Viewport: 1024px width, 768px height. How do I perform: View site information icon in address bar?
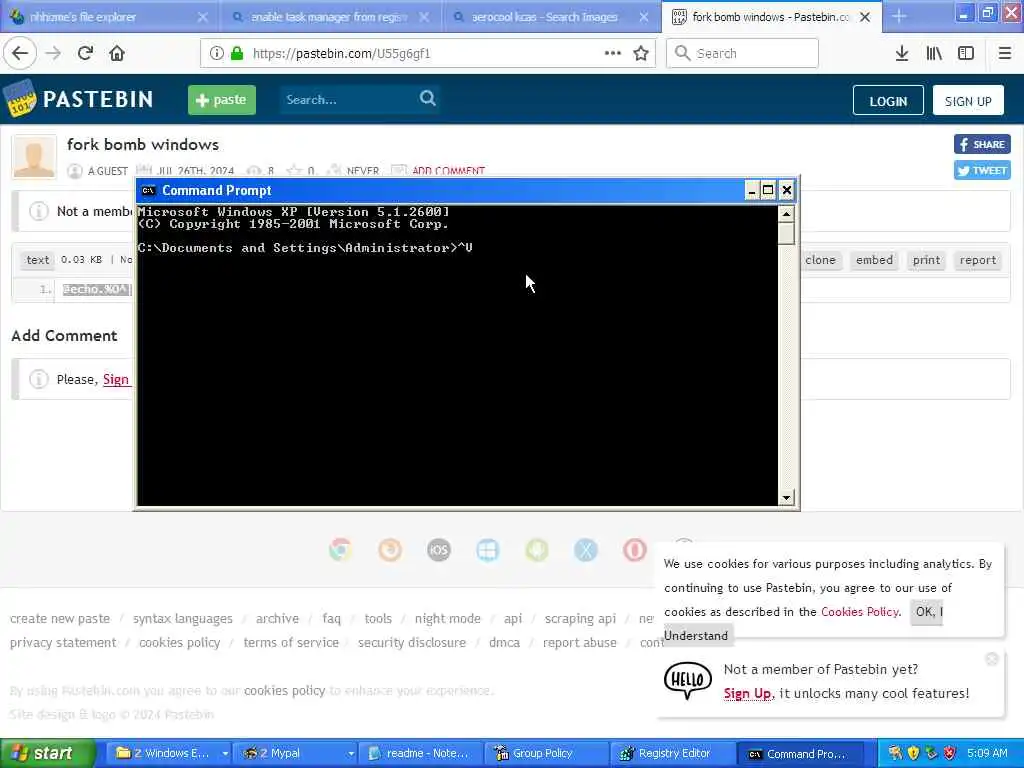(216, 54)
